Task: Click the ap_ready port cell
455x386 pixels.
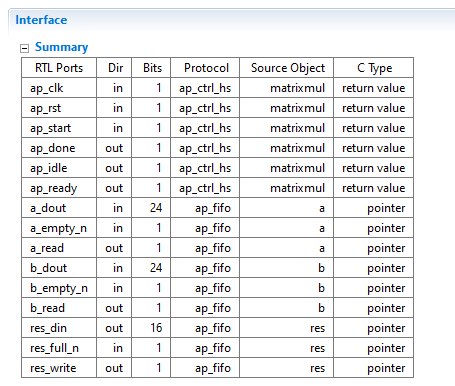Action: point(59,188)
